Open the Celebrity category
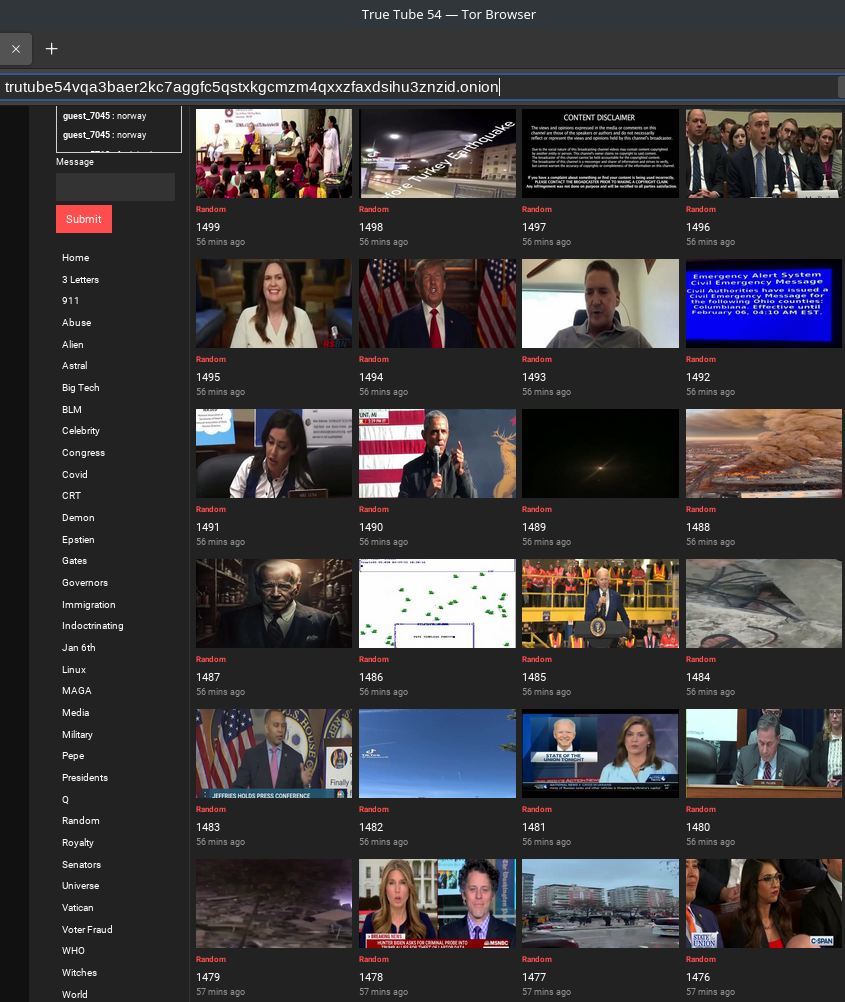This screenshot has width=845, height=1002. pos(81,431)
